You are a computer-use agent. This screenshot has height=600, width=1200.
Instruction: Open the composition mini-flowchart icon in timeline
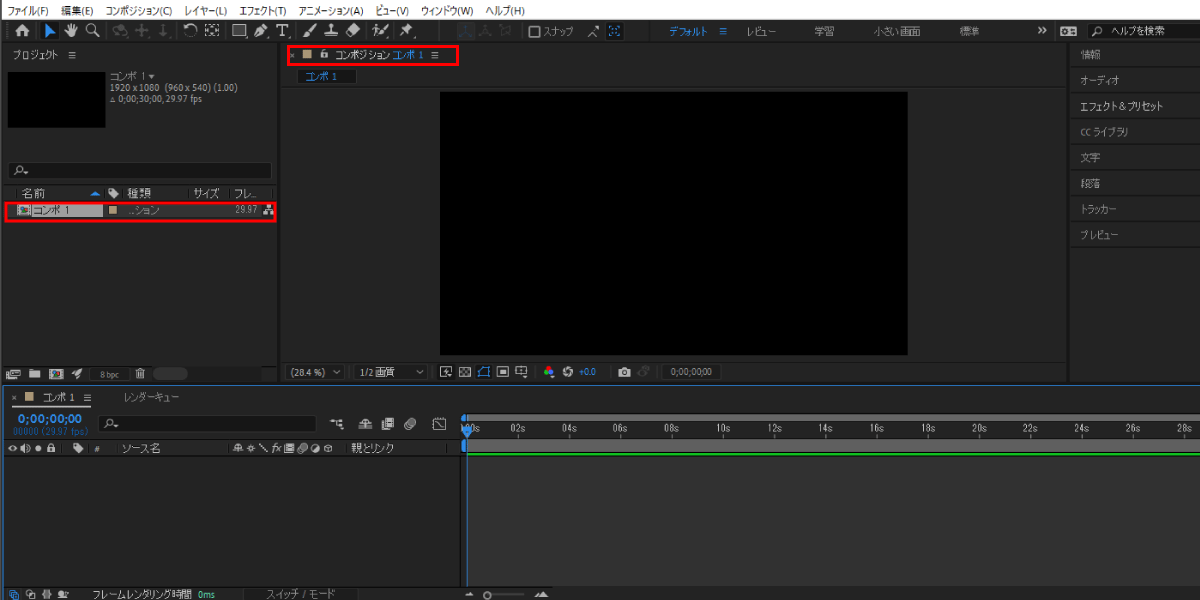coord(336,424)
